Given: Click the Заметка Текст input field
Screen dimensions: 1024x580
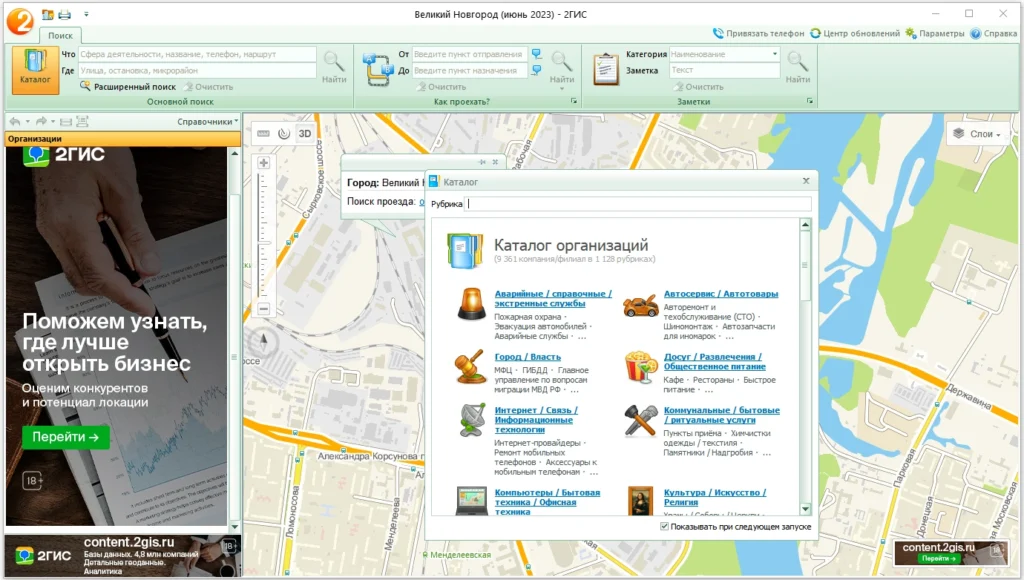Looking at the screenshot, I should pos(725,70).
